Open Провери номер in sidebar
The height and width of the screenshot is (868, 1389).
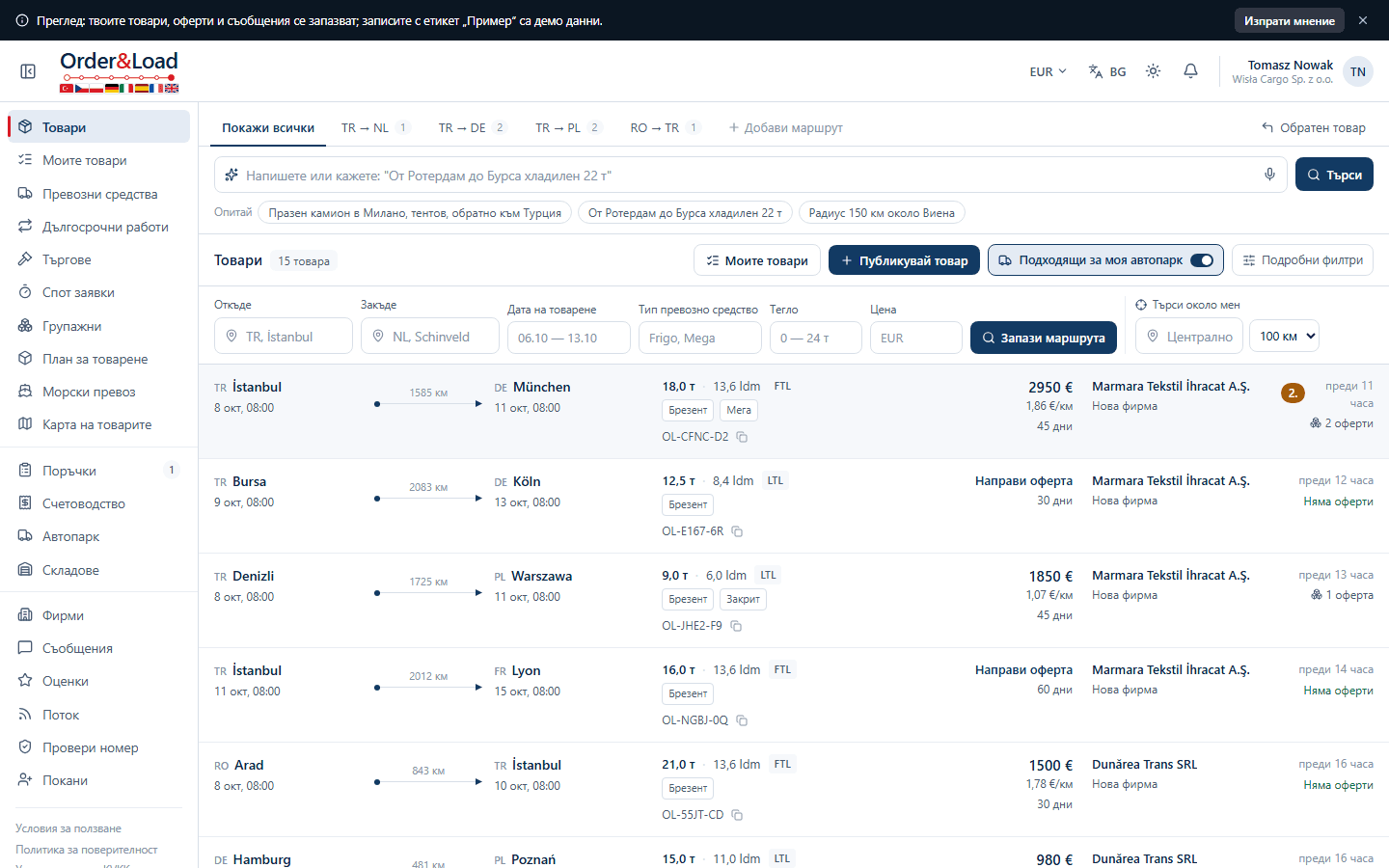coord(96,747)
